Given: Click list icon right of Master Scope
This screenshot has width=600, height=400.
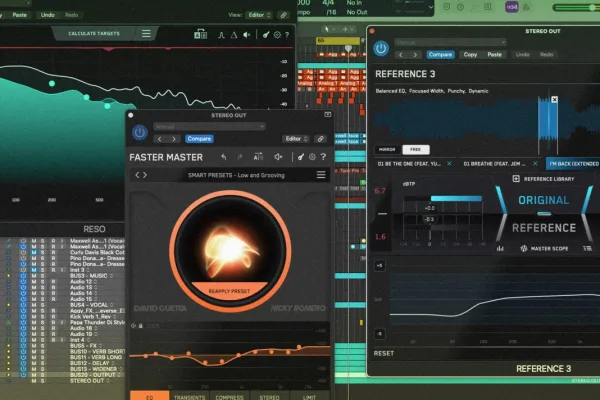Looking at the screenshot, I should coord(587,248).
